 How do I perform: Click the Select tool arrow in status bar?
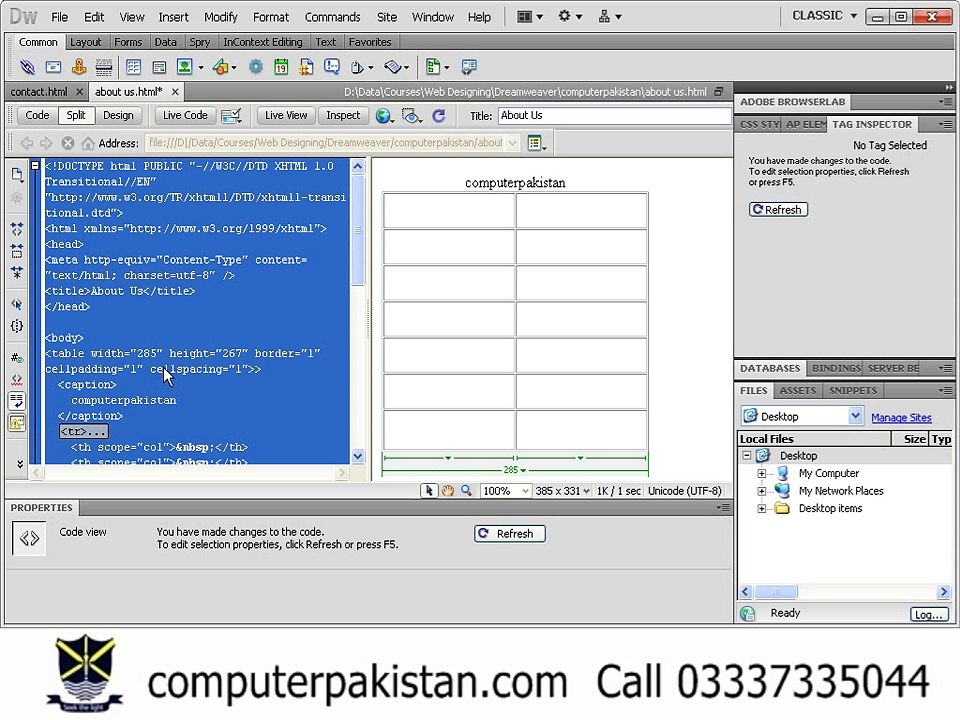[429, 491]
